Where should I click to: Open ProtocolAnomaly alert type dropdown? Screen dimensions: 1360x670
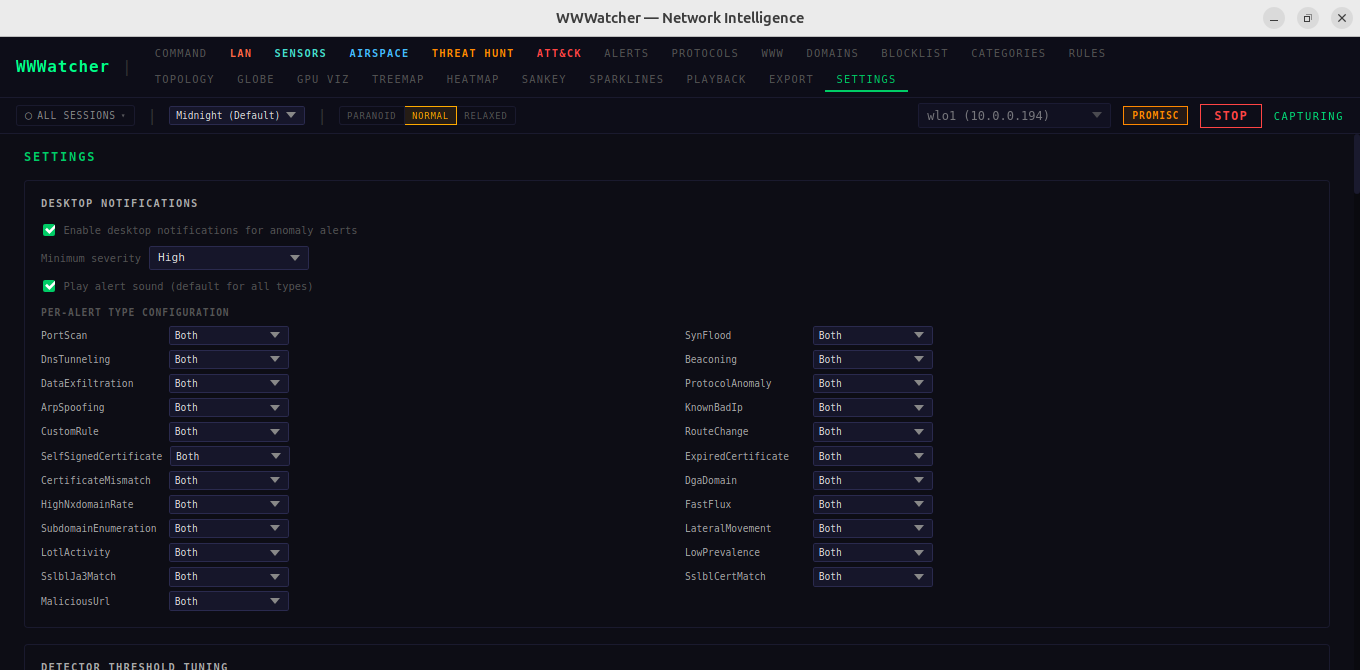click(x=873, y=383)
